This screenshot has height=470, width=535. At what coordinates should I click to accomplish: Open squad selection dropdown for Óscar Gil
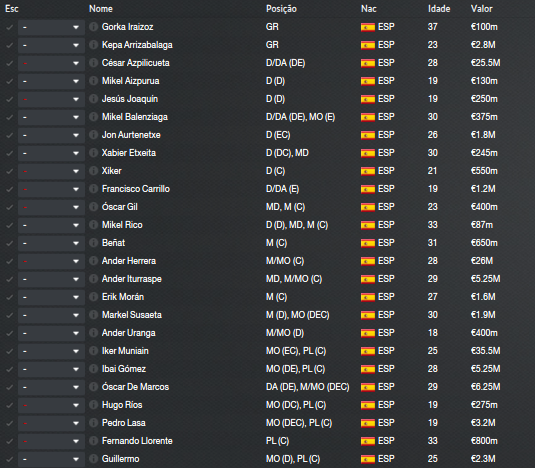point(51,207)
